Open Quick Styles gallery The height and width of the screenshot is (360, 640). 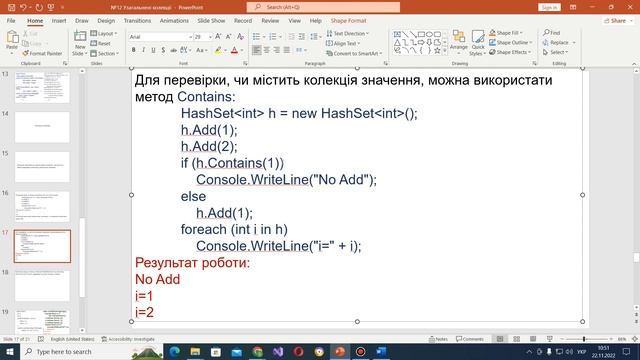[x=478, y=43]
